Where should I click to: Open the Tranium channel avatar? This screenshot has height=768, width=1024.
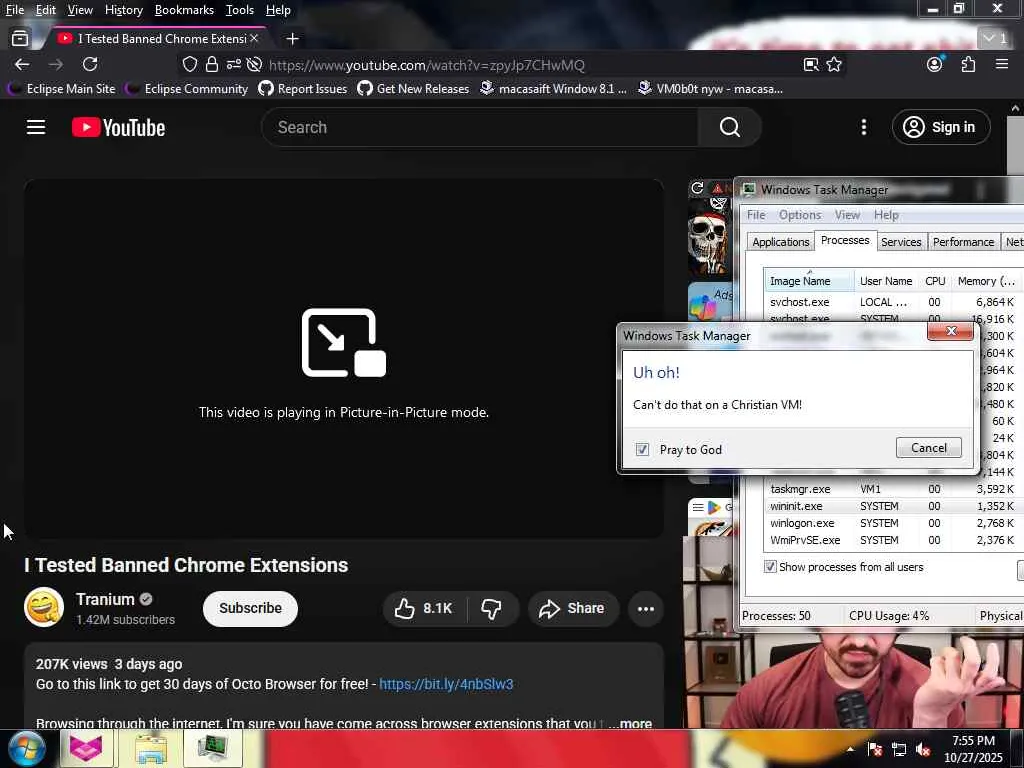(44, 607)
